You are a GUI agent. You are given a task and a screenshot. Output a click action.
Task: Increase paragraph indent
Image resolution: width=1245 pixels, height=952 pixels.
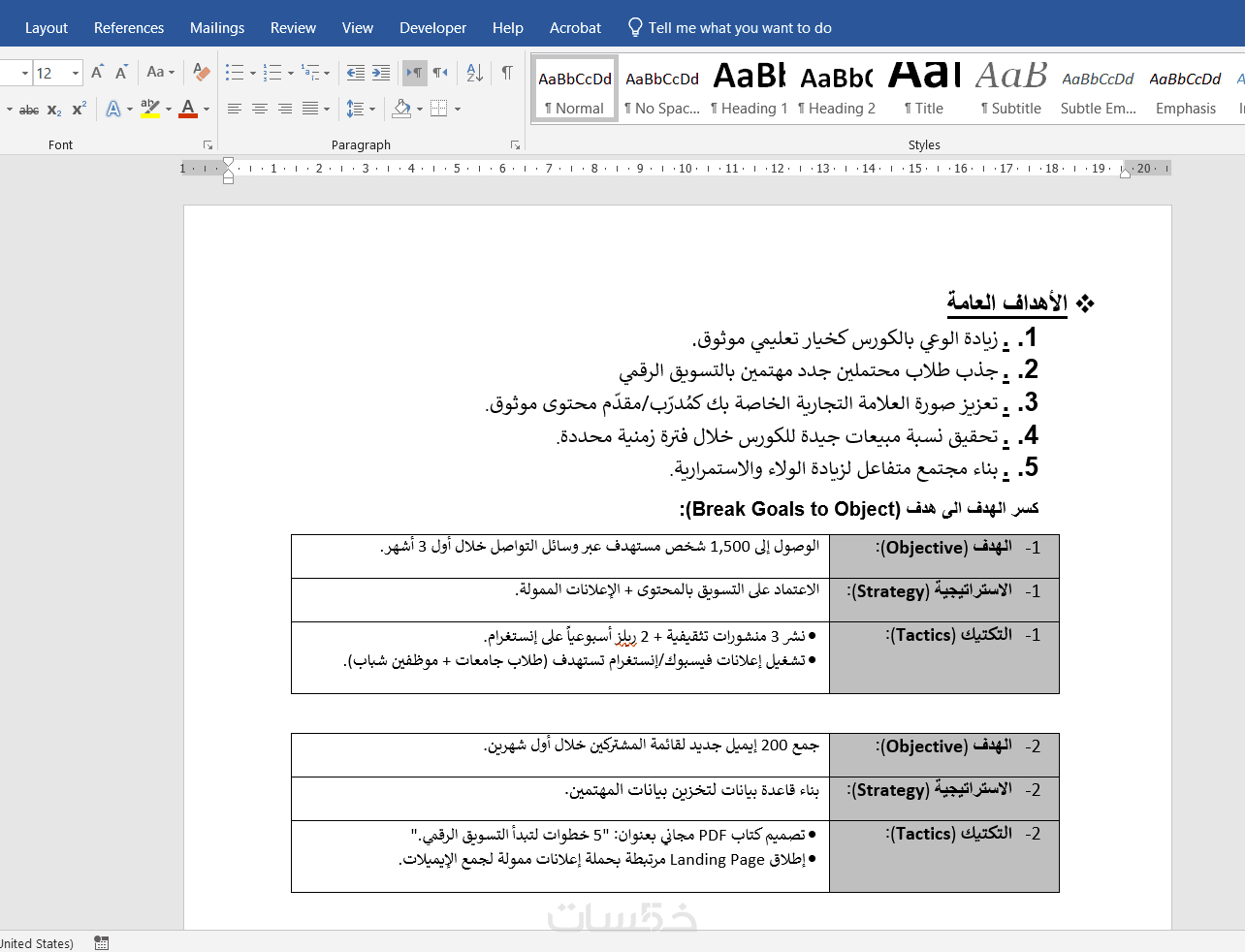(x=381, y=72)
